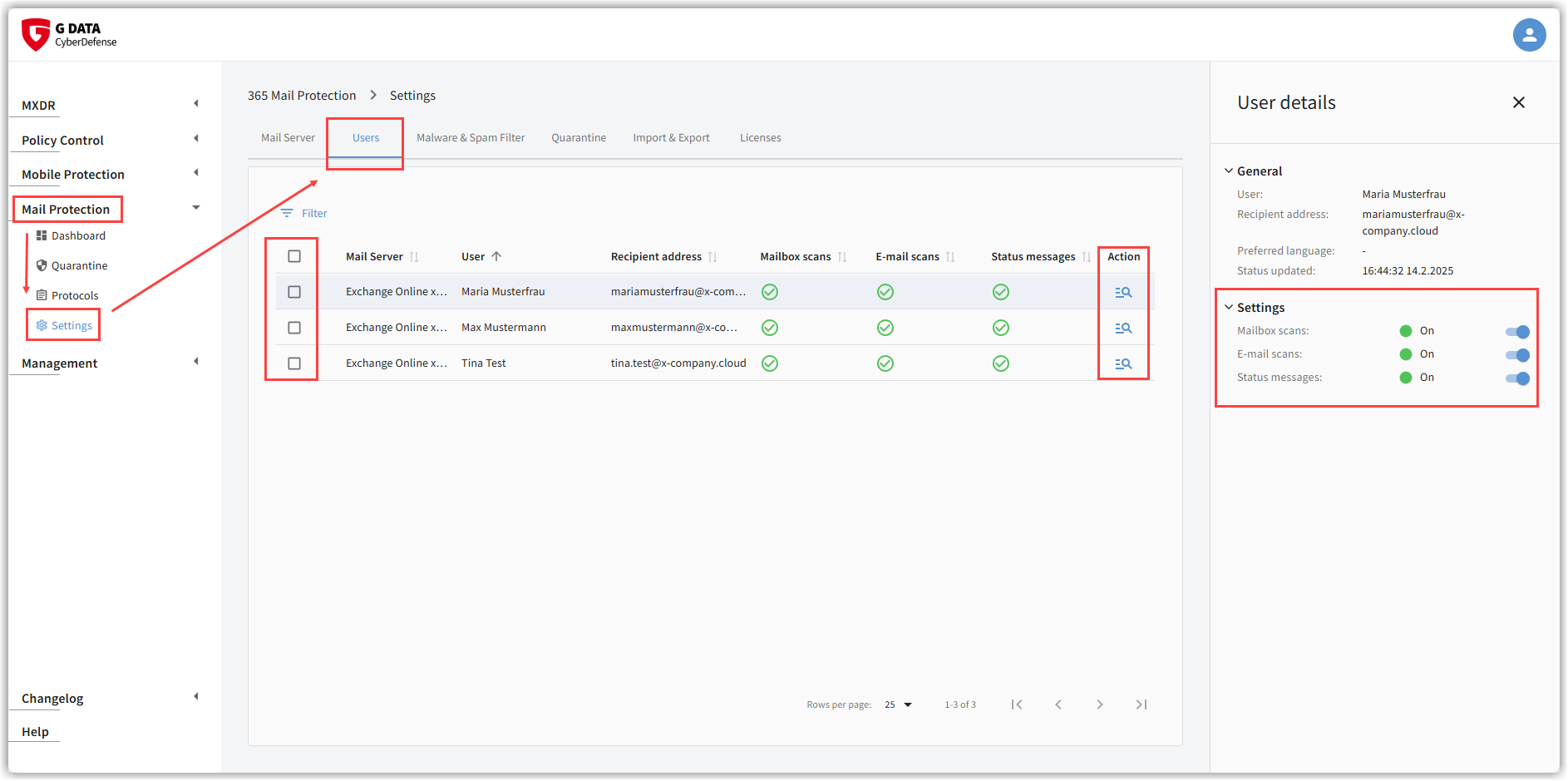
Task: Open details action for Max Mustermann
Action: (1123, 328)
